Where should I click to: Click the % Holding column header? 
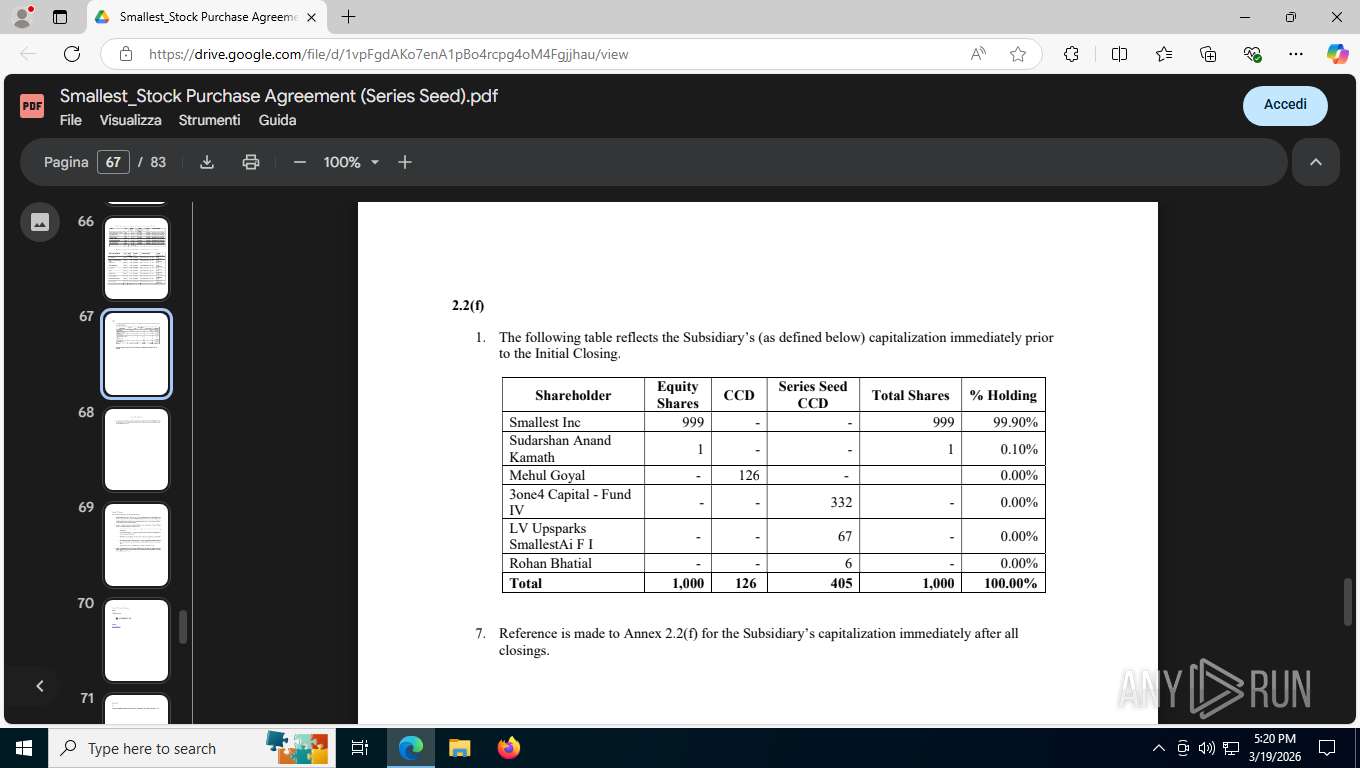point(1003,395)
